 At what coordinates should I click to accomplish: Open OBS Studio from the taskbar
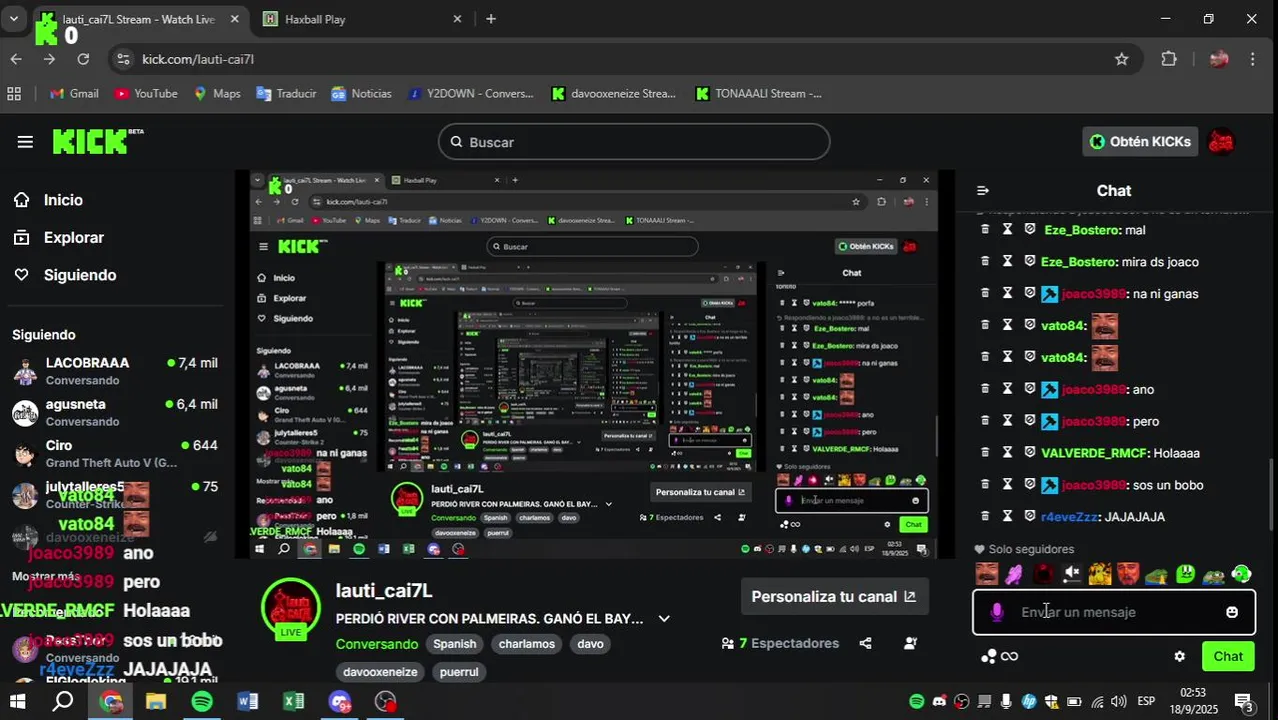pyautogui.click(x=385, y=701)
